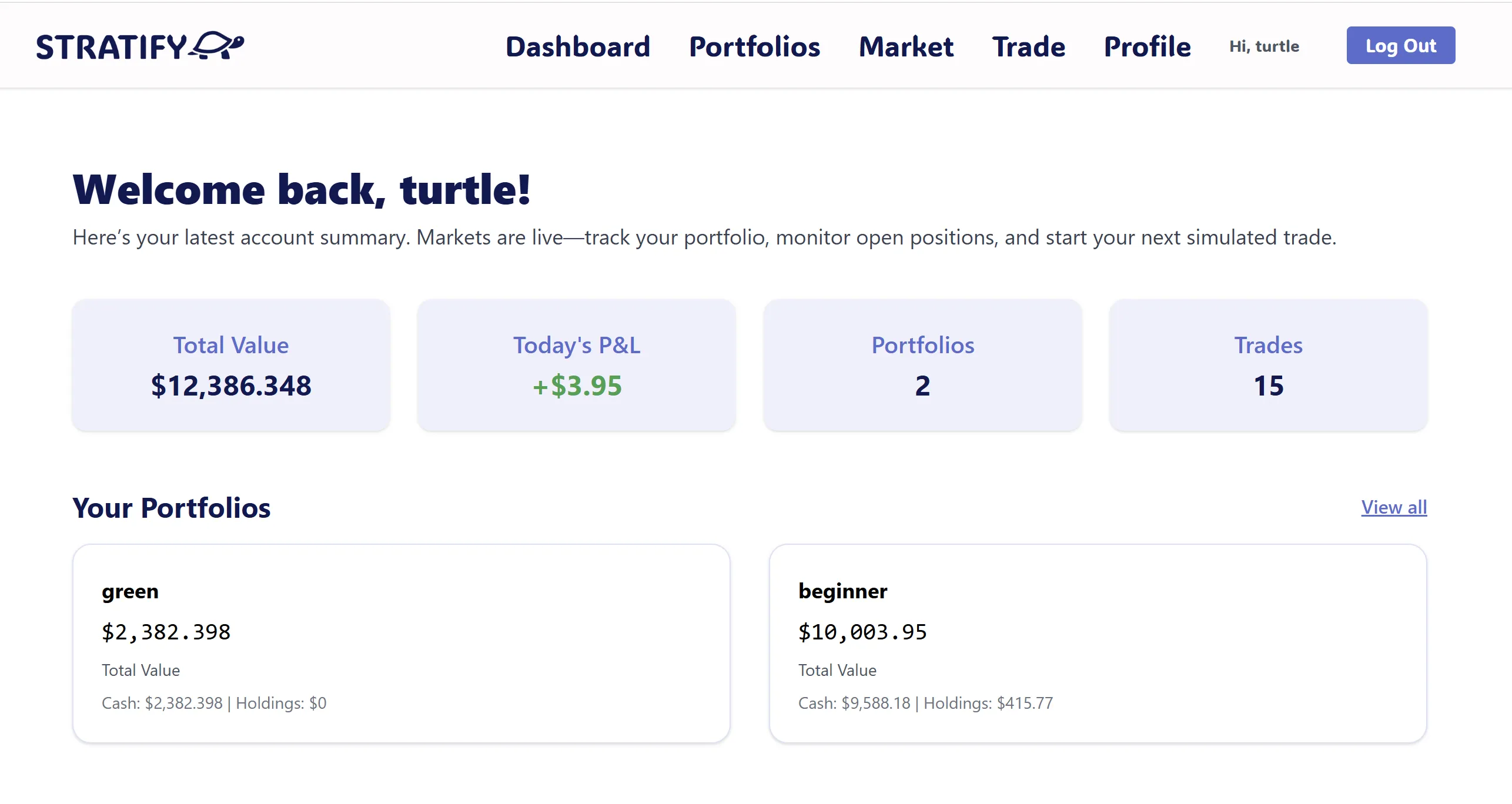Click the Hi, turtle greeting
The width and height of the screenshot is (1512, 804).
click(x=1264, y=46)
